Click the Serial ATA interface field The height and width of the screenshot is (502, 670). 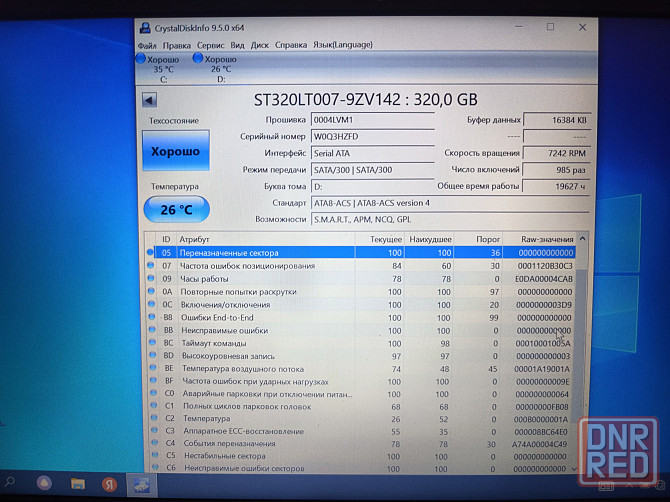tap(373, 153)
